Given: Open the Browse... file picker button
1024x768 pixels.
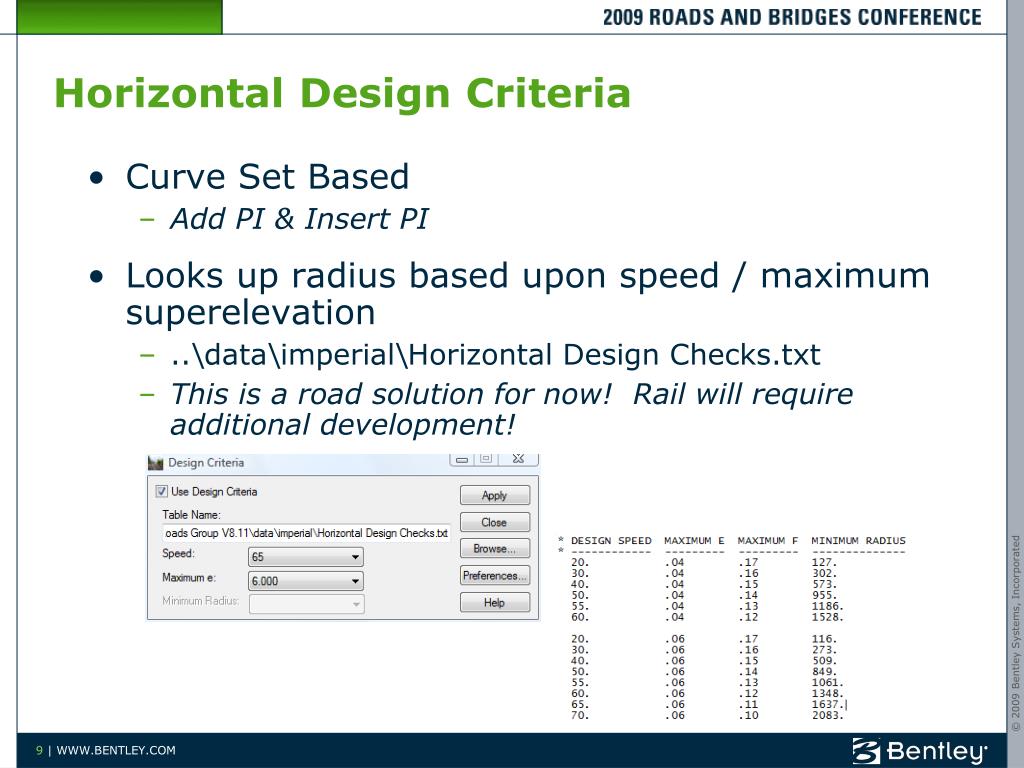Looking at the screenshot, I should (494, 549).
